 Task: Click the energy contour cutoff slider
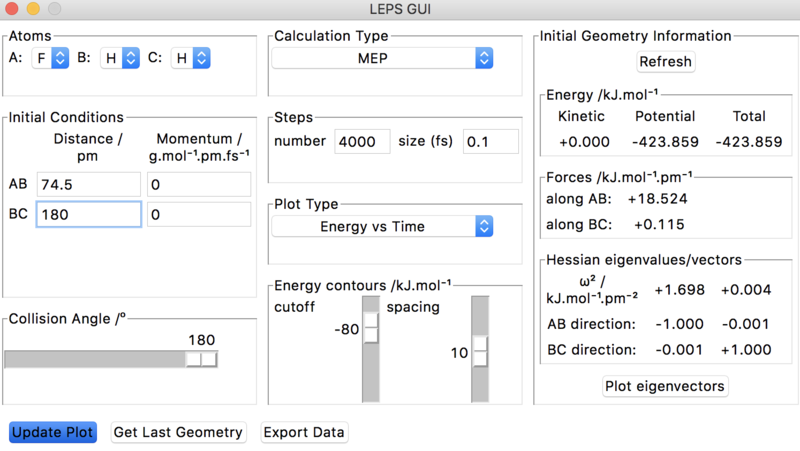click(371, 328)
